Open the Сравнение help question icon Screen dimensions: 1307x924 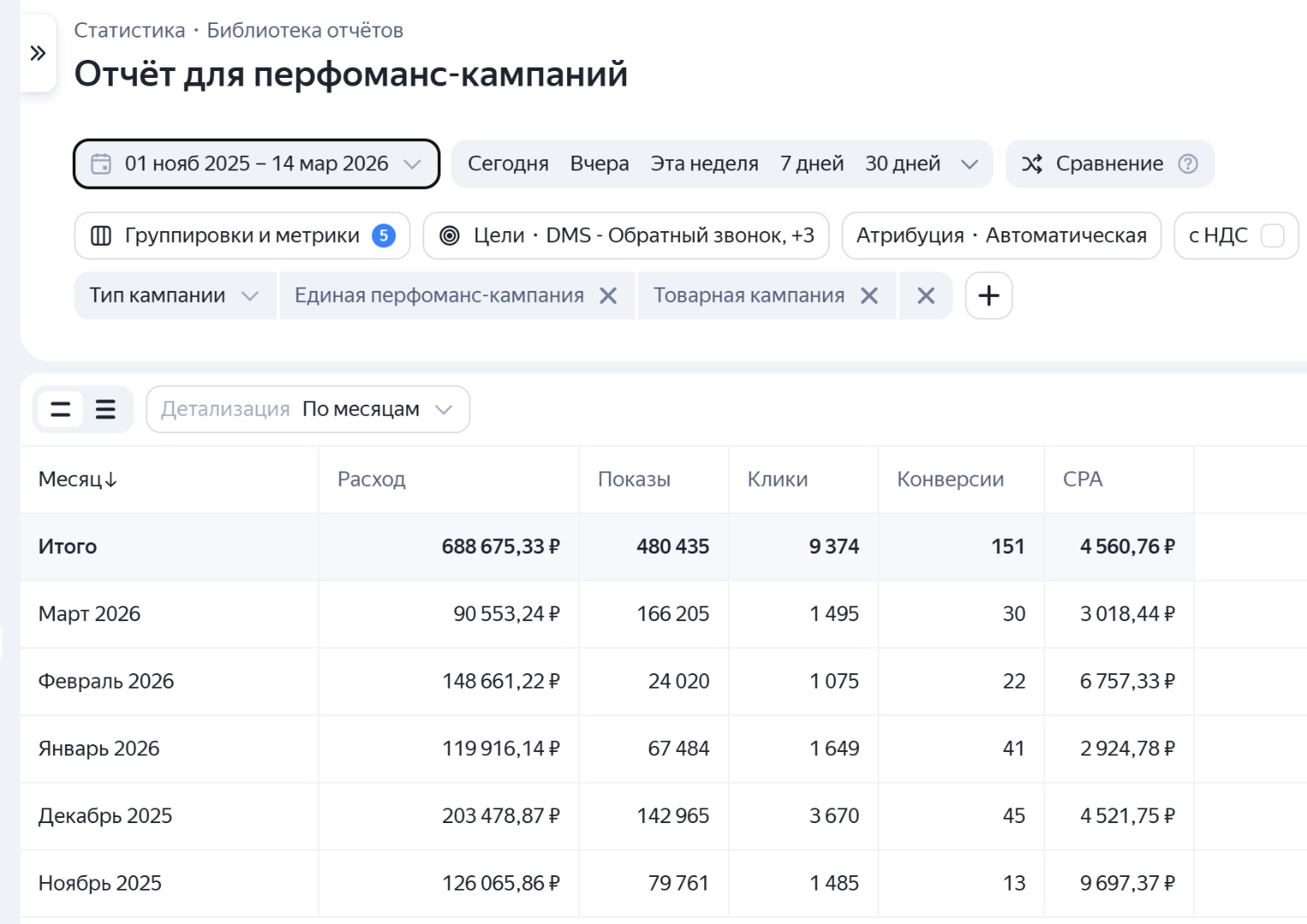1188,163
